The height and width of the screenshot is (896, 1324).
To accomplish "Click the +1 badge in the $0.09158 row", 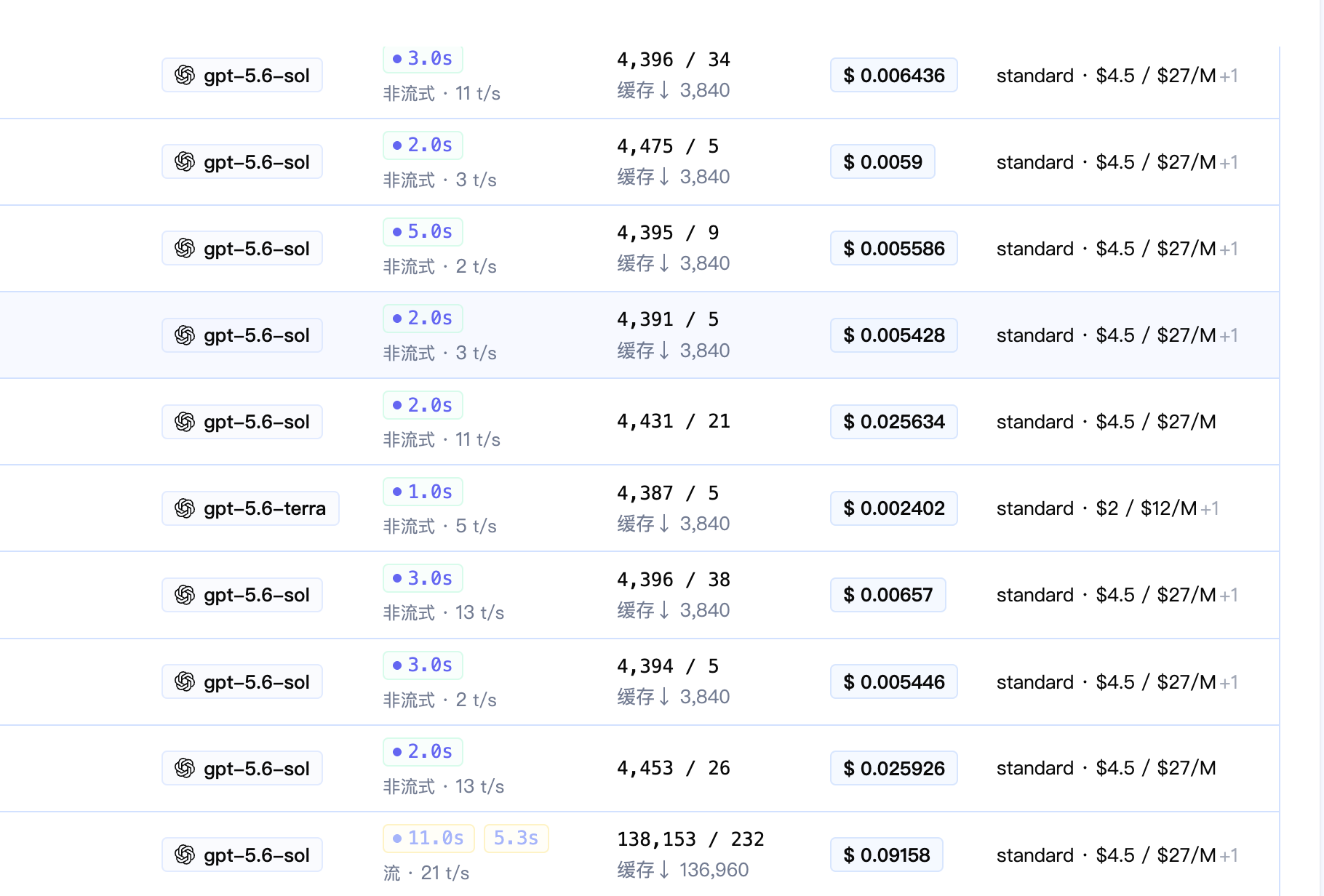I will point(1229,855).
